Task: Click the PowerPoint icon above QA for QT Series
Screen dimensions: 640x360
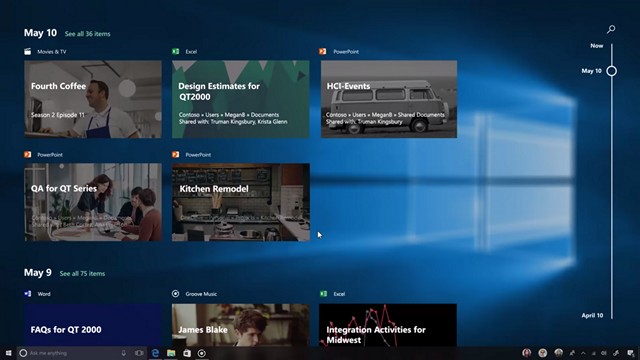Action: [x=27, y=154]
